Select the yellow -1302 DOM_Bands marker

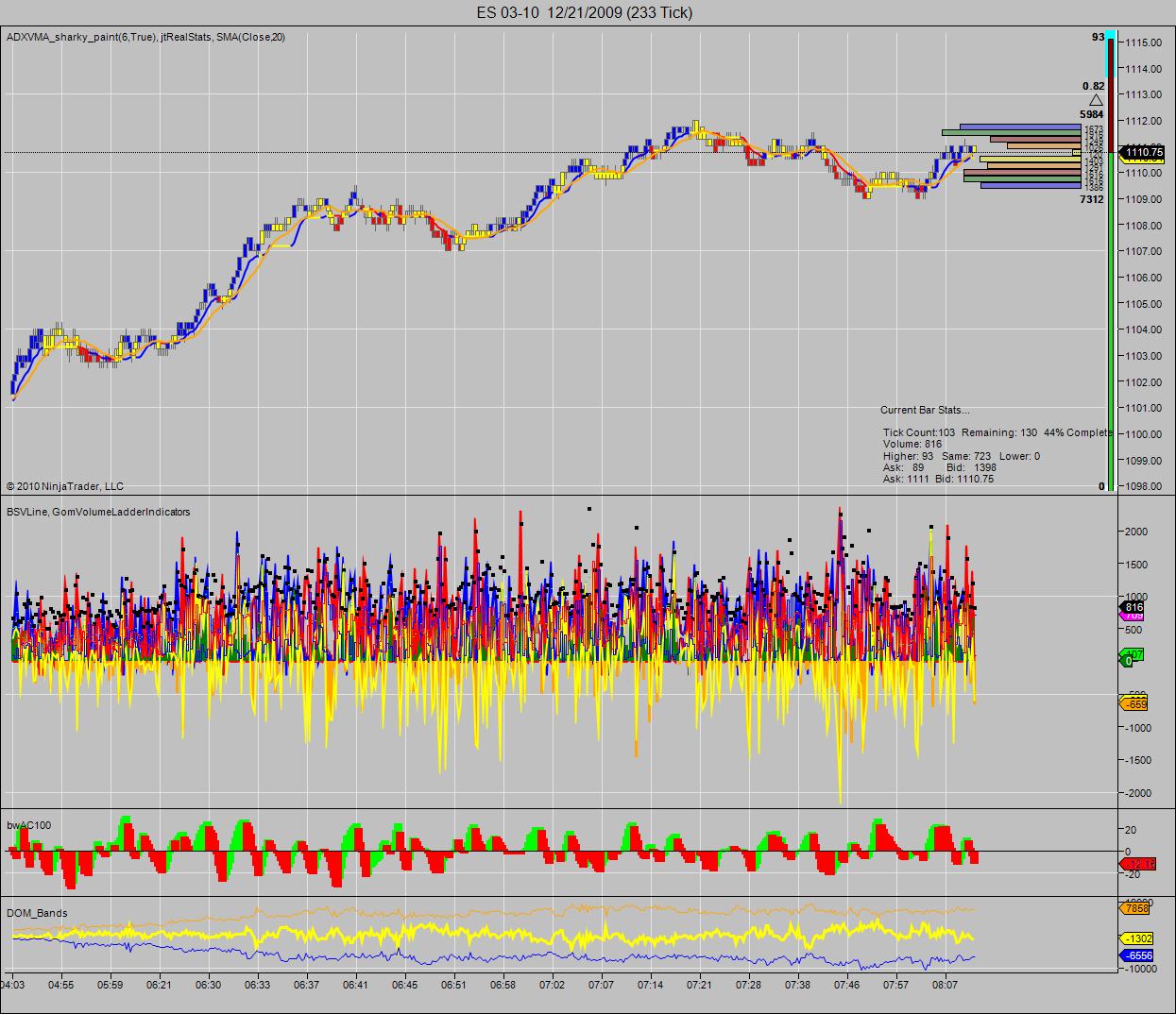click(1136, 938)
